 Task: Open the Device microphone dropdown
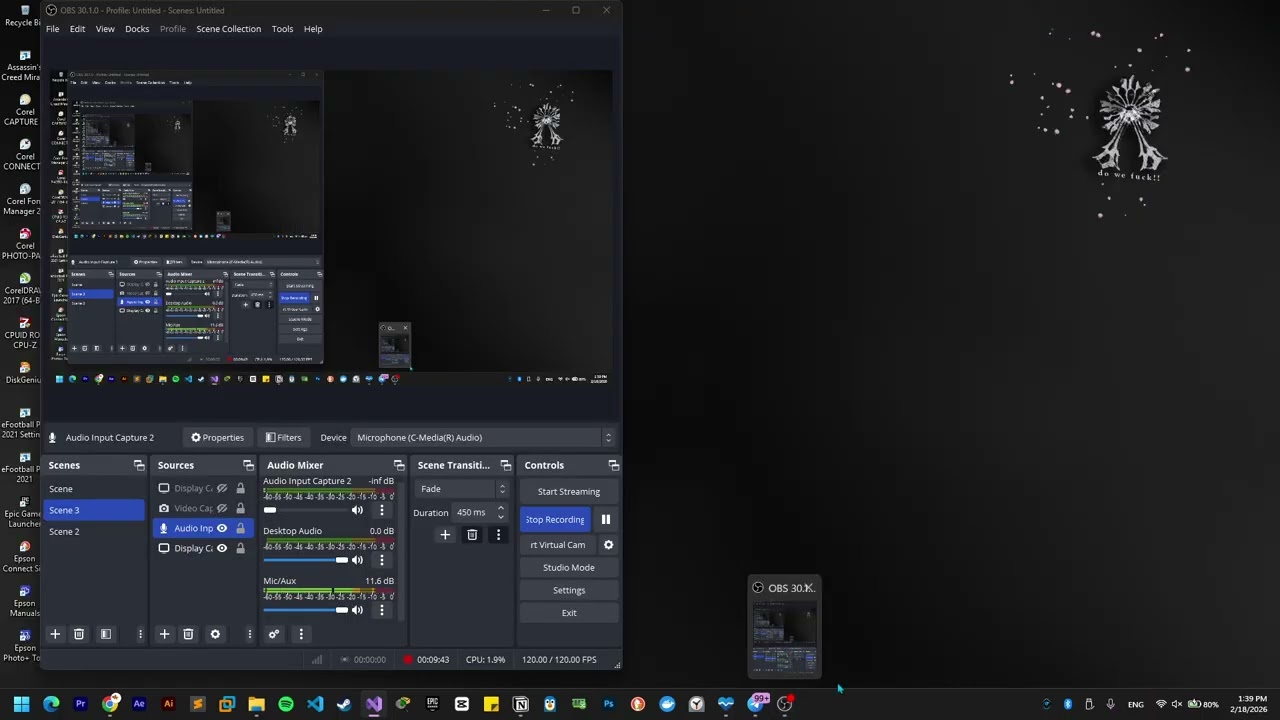(x=483, y=437)
